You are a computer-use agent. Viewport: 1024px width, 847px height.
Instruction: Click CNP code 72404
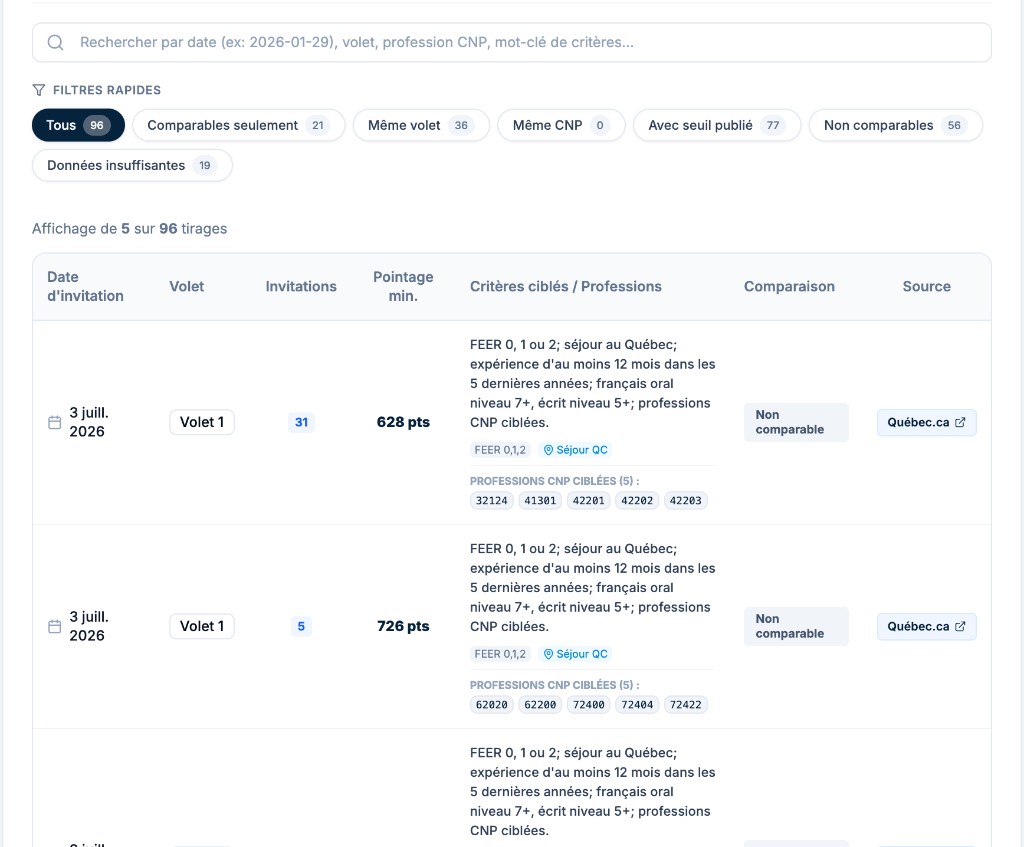[x=637, y=705]
